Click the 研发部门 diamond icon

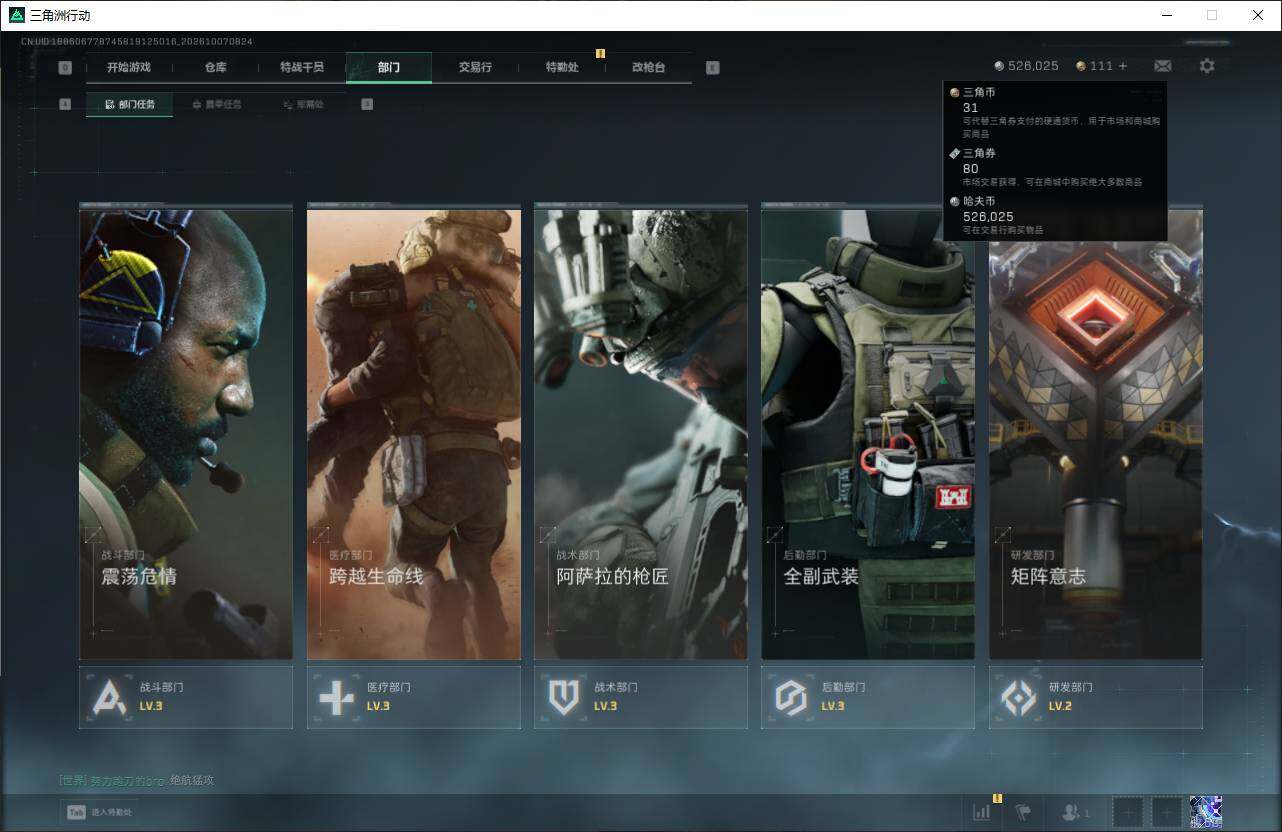pyautogui.click(x=1019, y=697)
